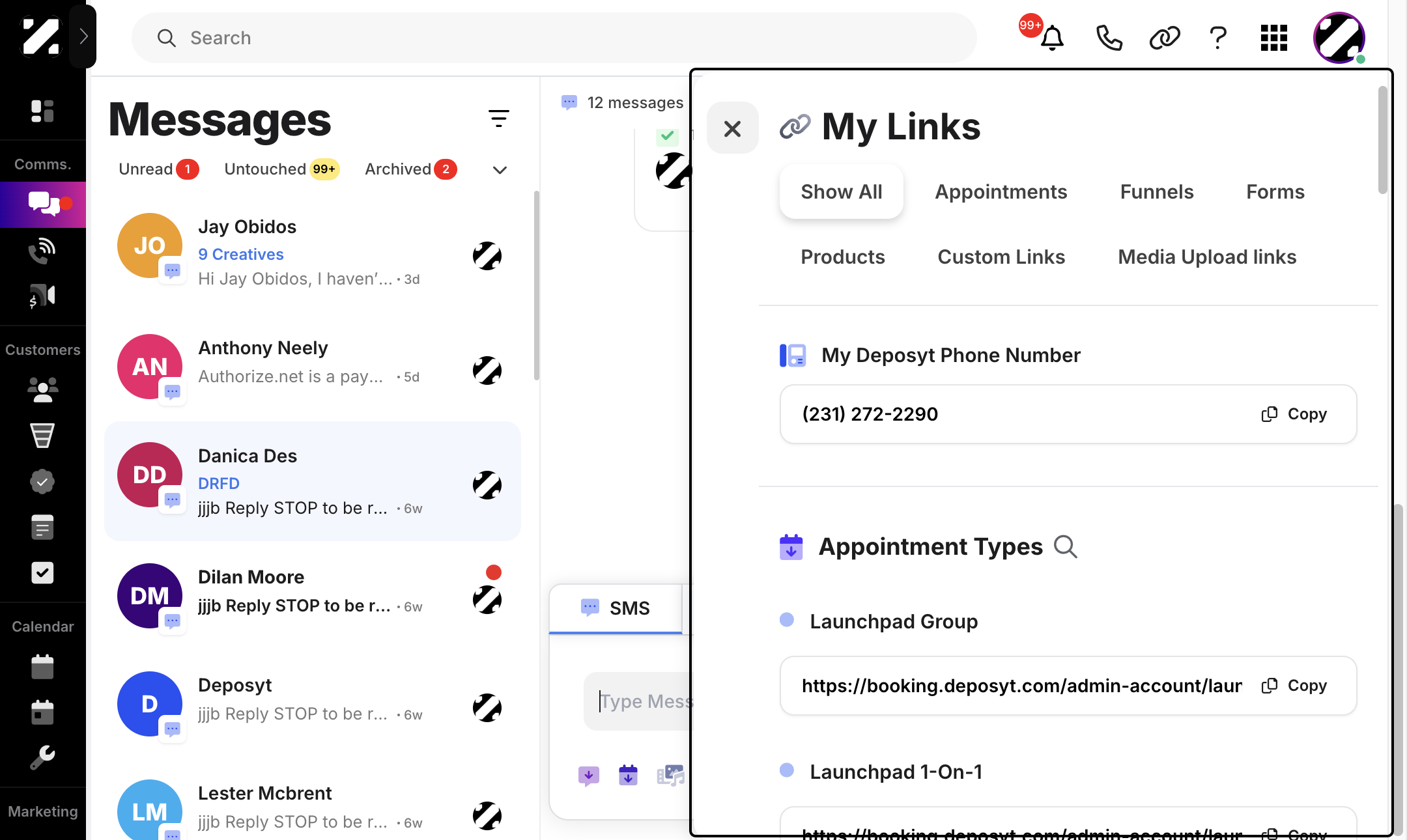Switch to Funnels links tab
The width and height of the screenshot is (1407, 840).
coord(1157,191)
